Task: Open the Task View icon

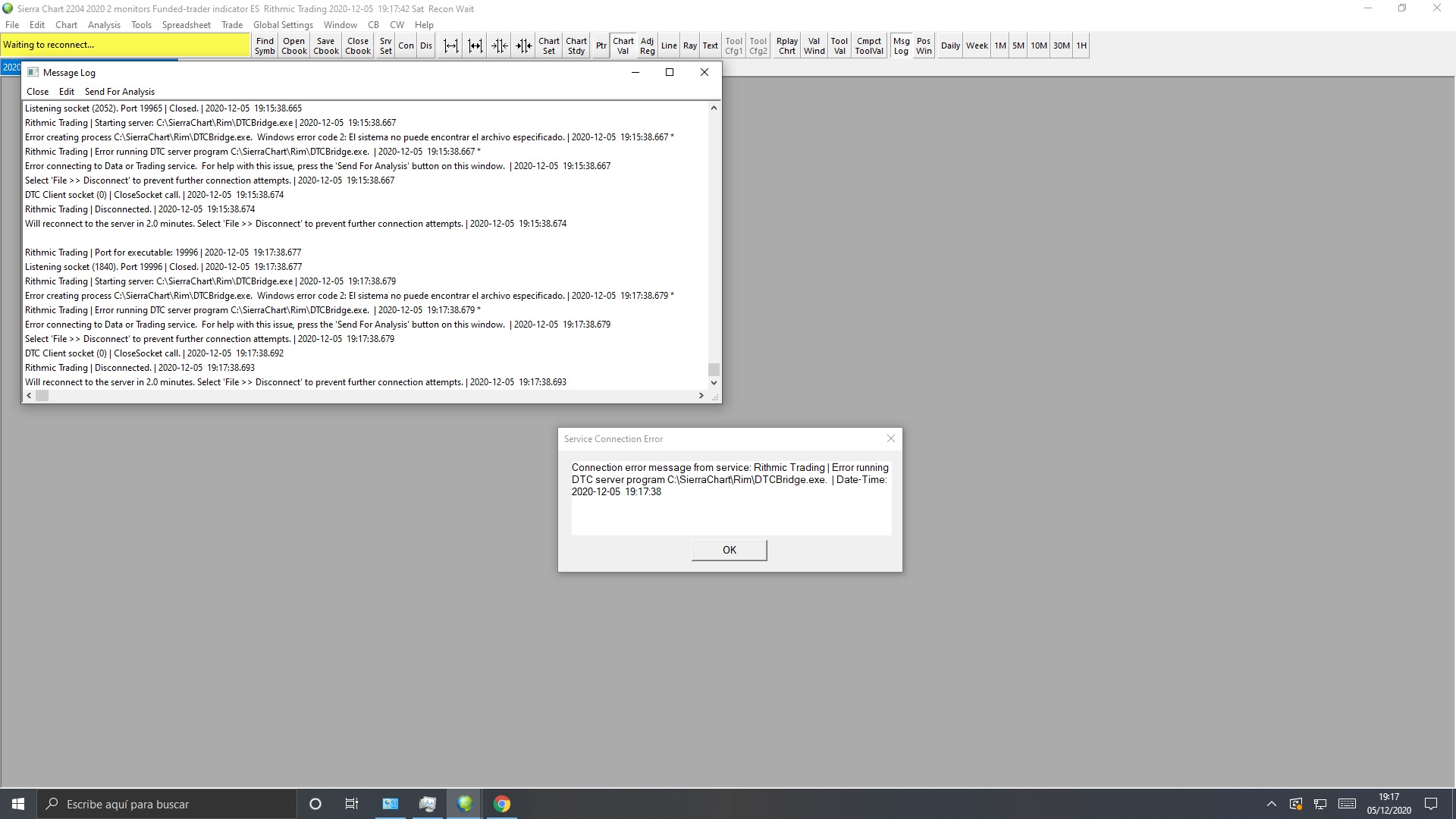Action: point(352,804)
